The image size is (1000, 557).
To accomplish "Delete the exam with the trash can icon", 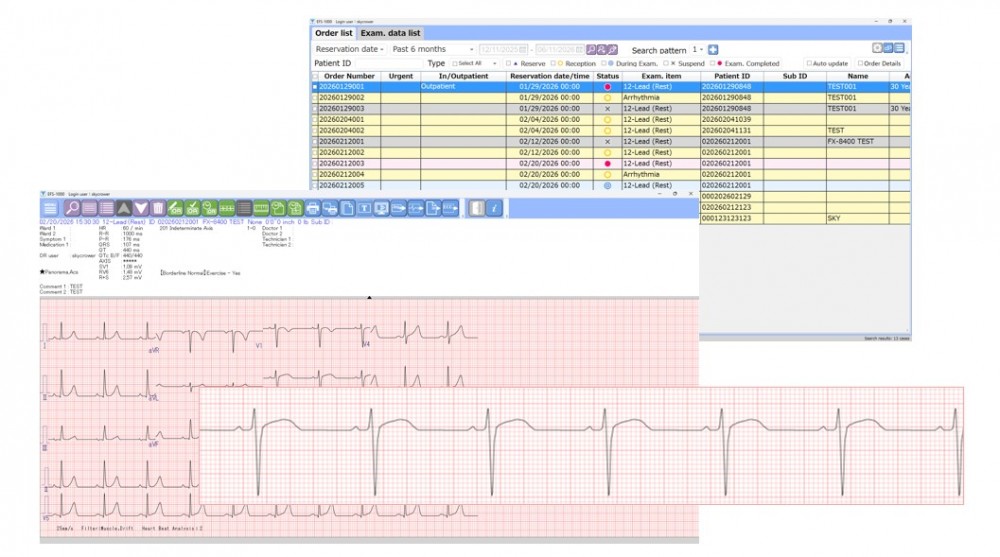I will (x=158, y=208).
